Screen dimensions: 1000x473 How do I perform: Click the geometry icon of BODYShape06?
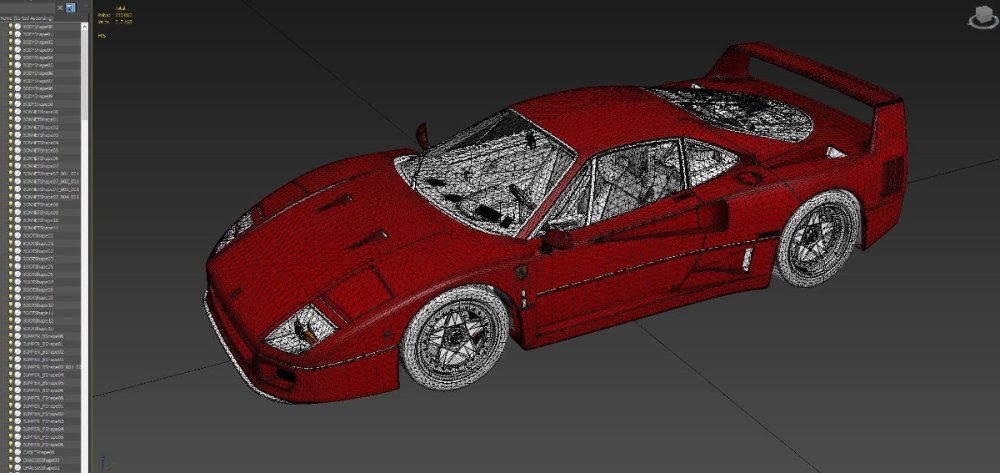tap(17, 73)
